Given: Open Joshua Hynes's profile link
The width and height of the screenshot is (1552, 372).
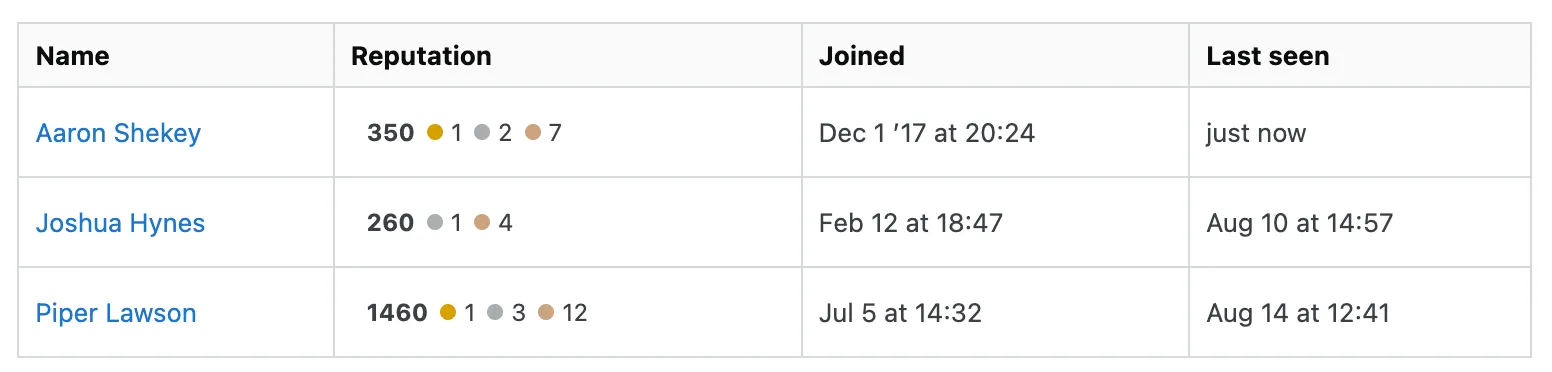Looking at the screenshot, I should [x=120, y=223].
